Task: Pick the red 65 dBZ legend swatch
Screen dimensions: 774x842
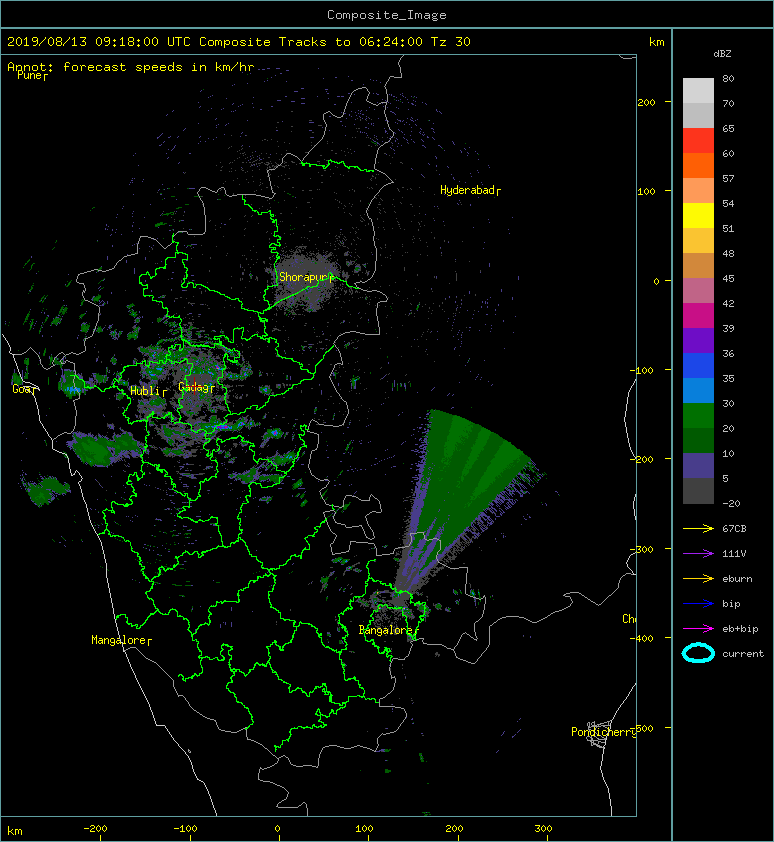Action: (x=698, y=141)
